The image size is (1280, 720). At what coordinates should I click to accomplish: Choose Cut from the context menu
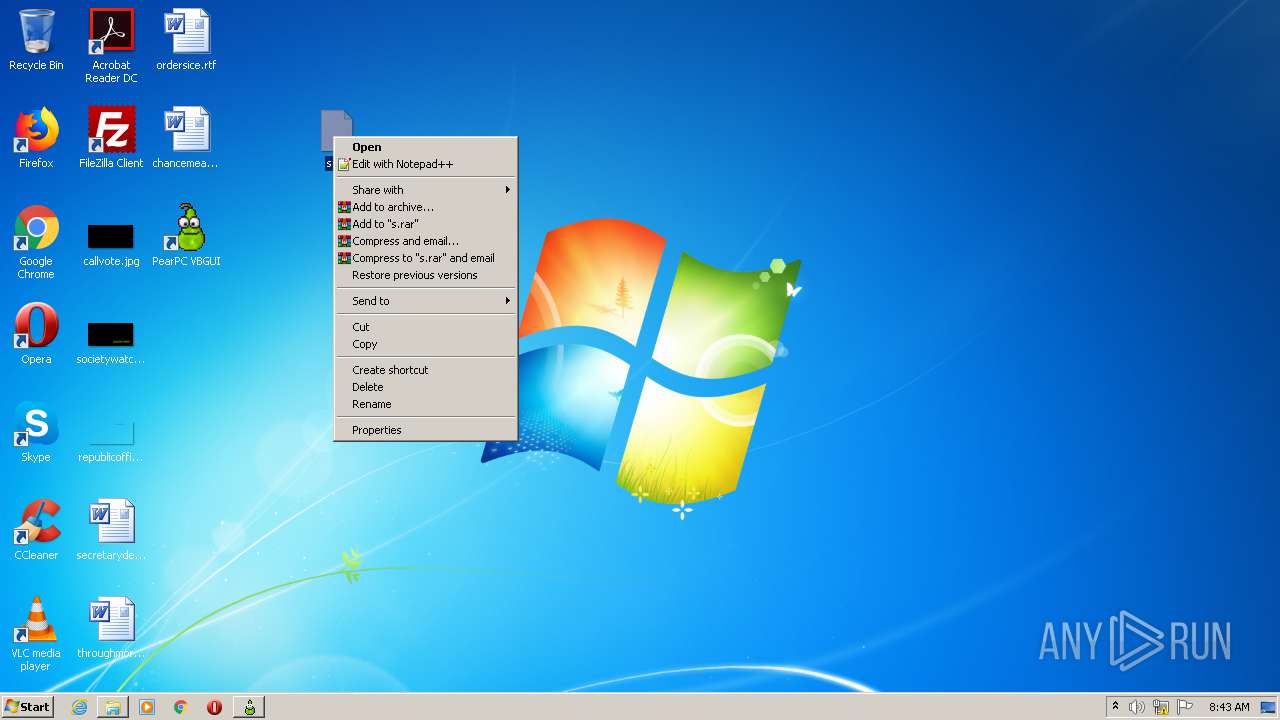click(x=425, y=327)
